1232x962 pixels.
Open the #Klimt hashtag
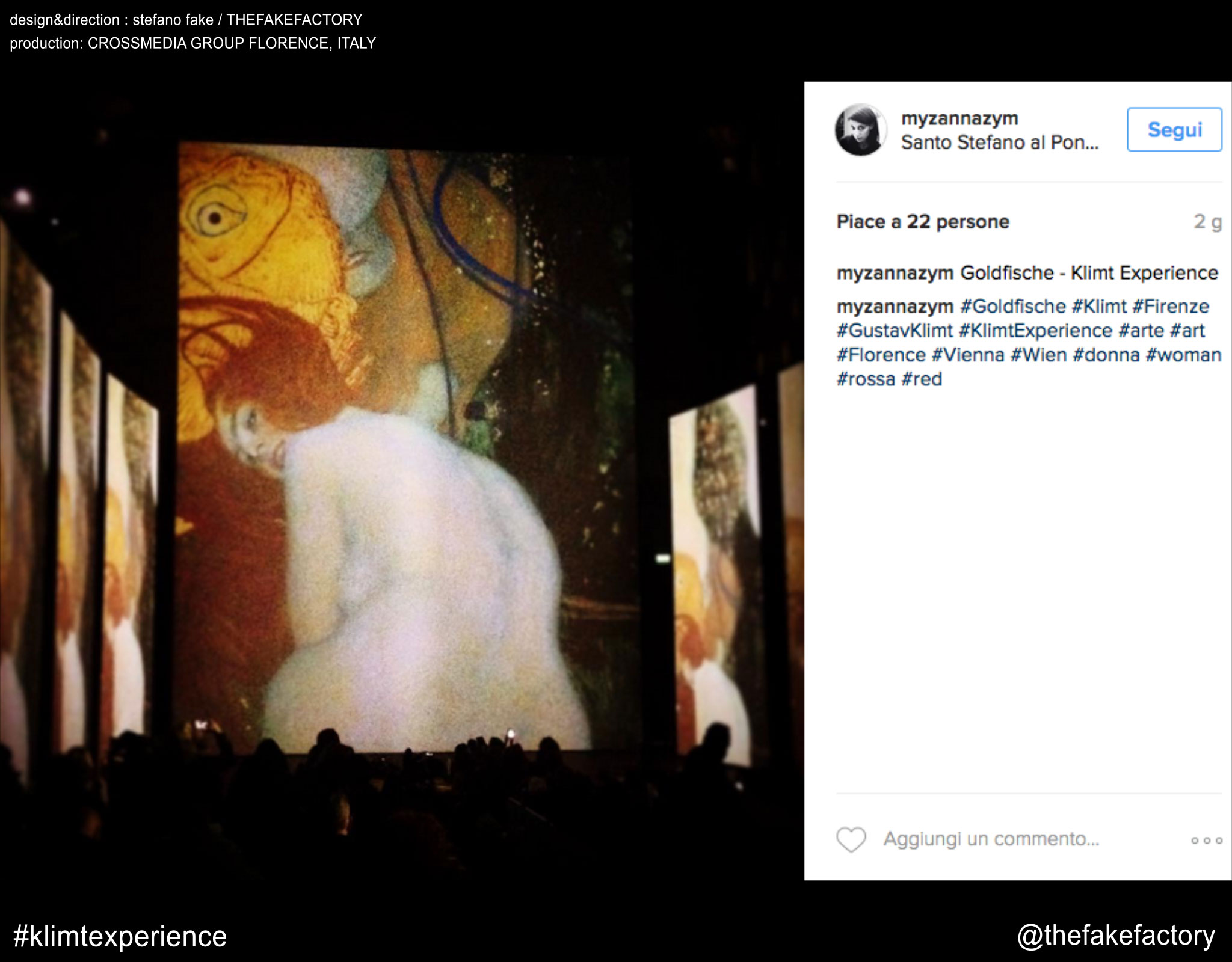[1099, 307]
